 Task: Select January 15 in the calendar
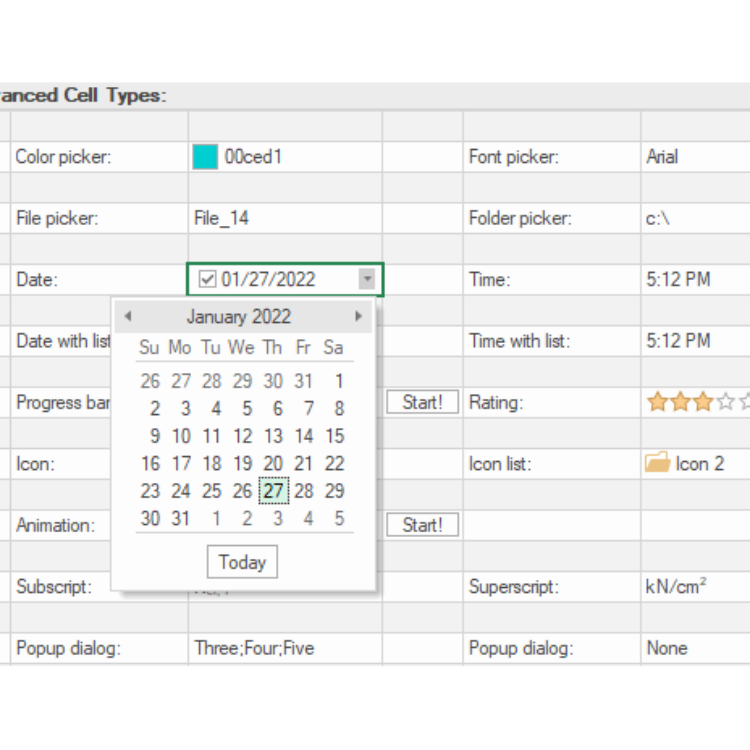(x=334, y=436)
